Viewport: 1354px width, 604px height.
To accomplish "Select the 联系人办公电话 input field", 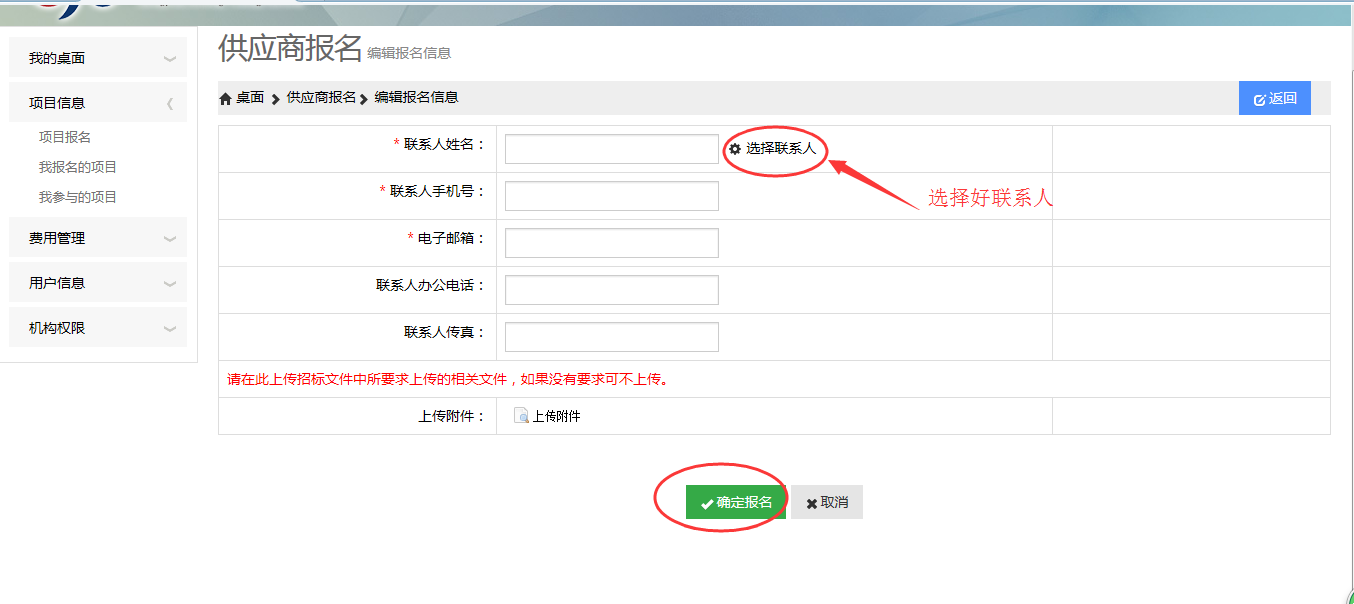I will [611, 290].
